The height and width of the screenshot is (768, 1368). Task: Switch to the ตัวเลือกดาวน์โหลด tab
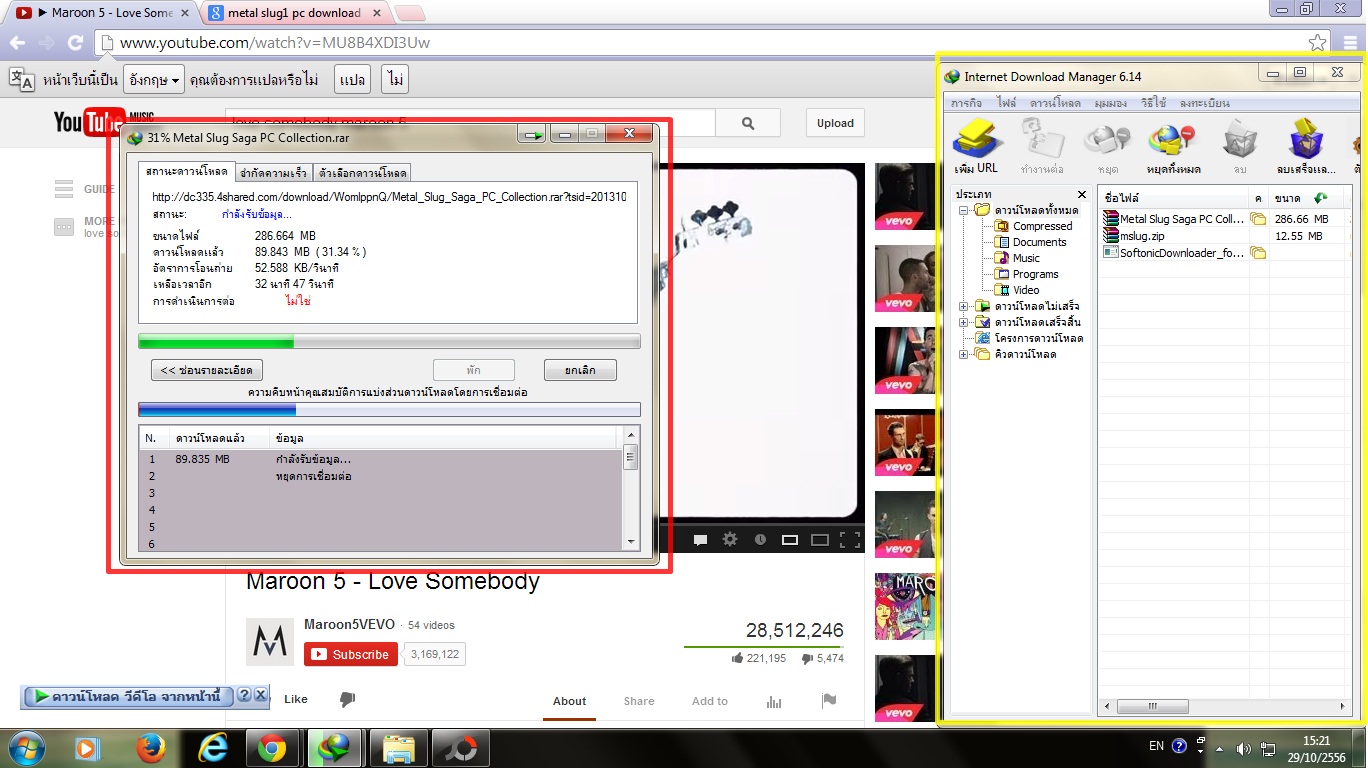tap(362, 172)
